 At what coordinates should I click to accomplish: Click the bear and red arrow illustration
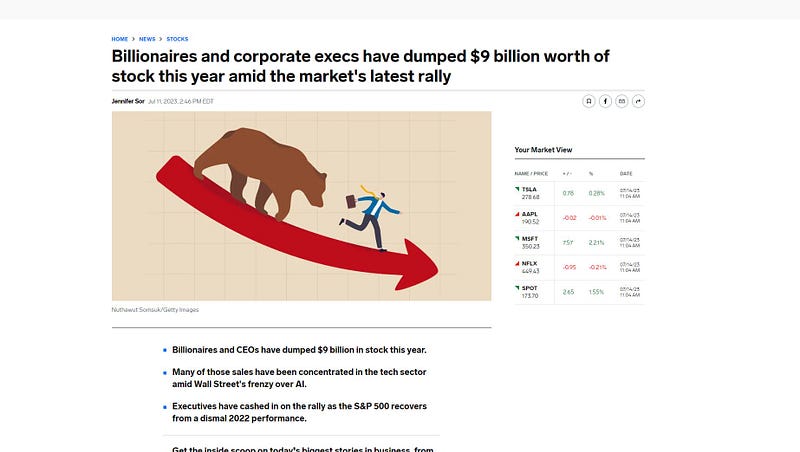[302, 206]
